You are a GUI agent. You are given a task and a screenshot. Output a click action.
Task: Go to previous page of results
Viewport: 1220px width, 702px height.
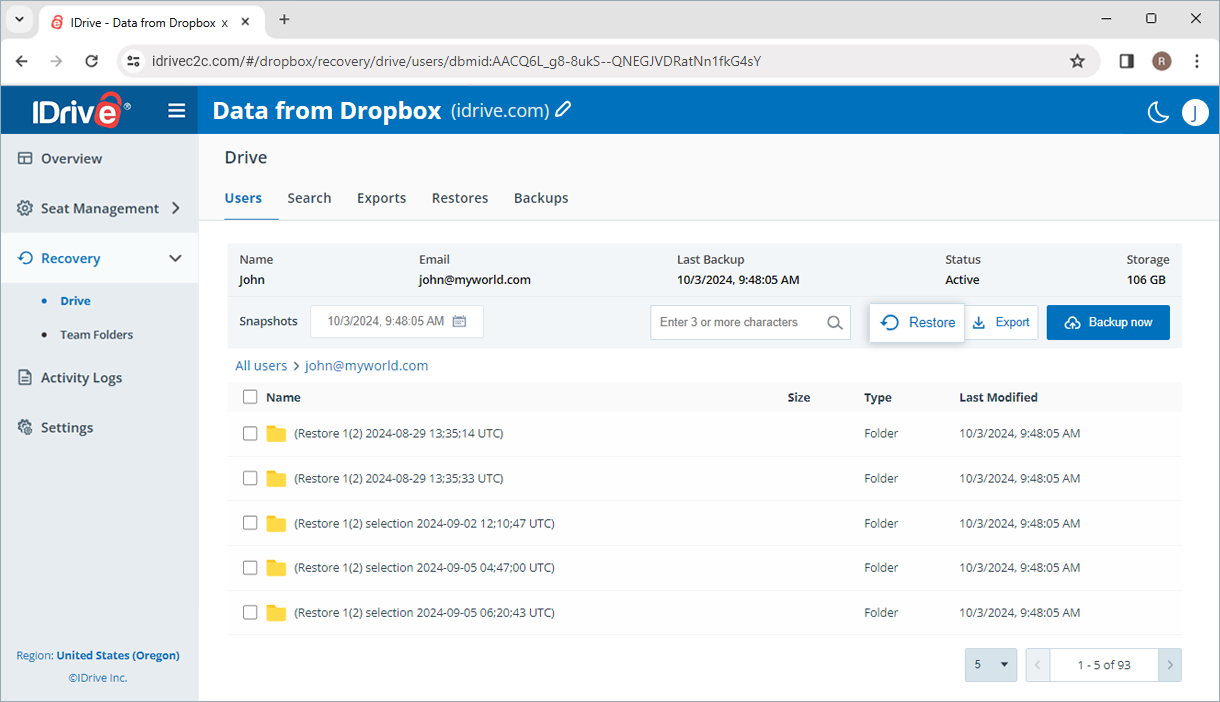click(1038, 665)
